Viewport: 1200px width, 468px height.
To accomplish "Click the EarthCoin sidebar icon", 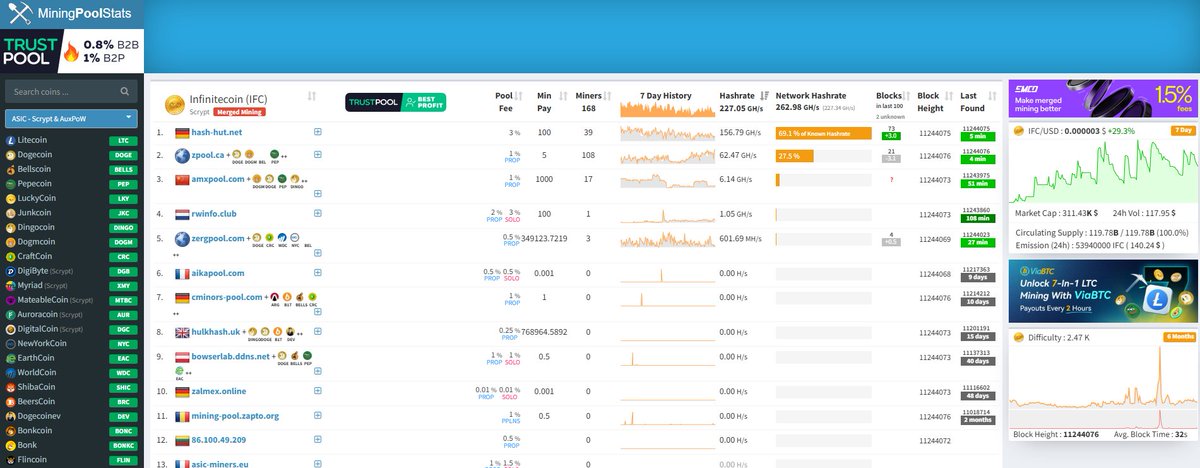I will (11, 357).
